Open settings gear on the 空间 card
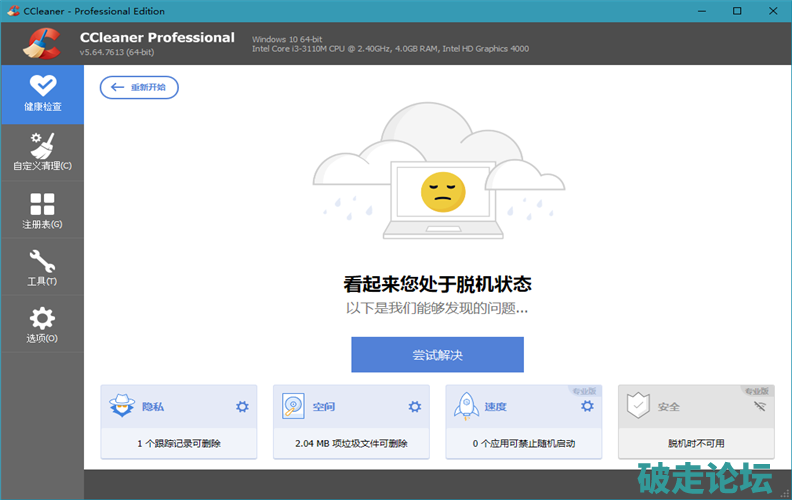Screen dimensions: 792x500 coord(415,406)
